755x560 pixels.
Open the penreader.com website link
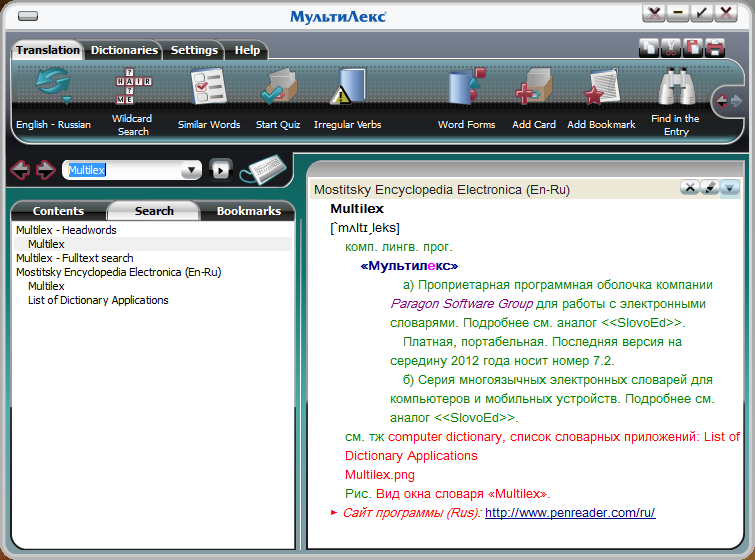(570, 512)
